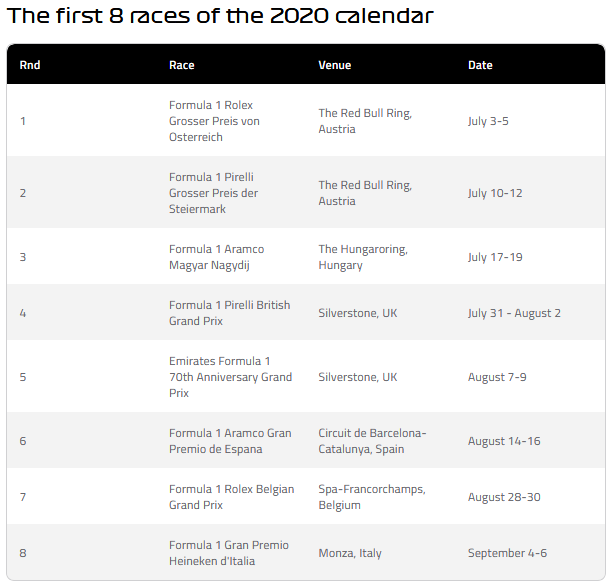Click the Aramco Gran Premio de Espana
Image resolution: width=610 pixels, height=585 pixels.
pyautogui.click(x=230, y=441)
